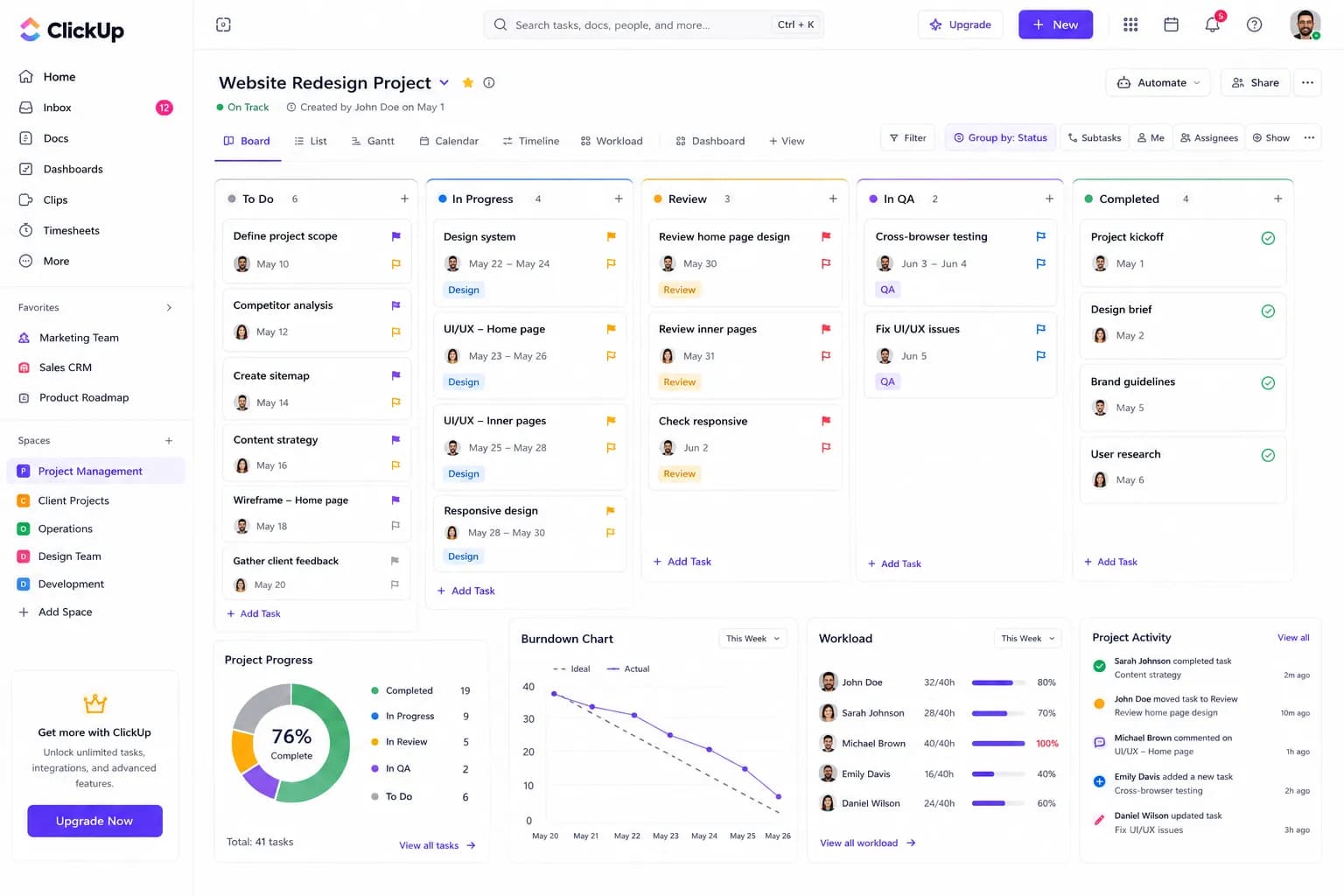The height and width of the screenshot is (896, 1344).
Task: Click the help question mark icon
Action: point(1254,24)
